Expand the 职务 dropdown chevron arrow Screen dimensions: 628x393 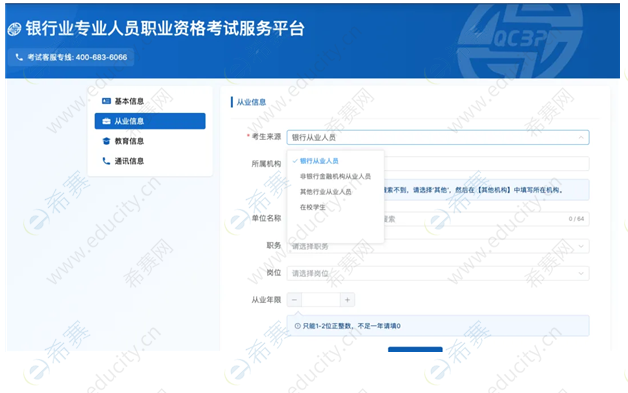(x=581, y=246)
